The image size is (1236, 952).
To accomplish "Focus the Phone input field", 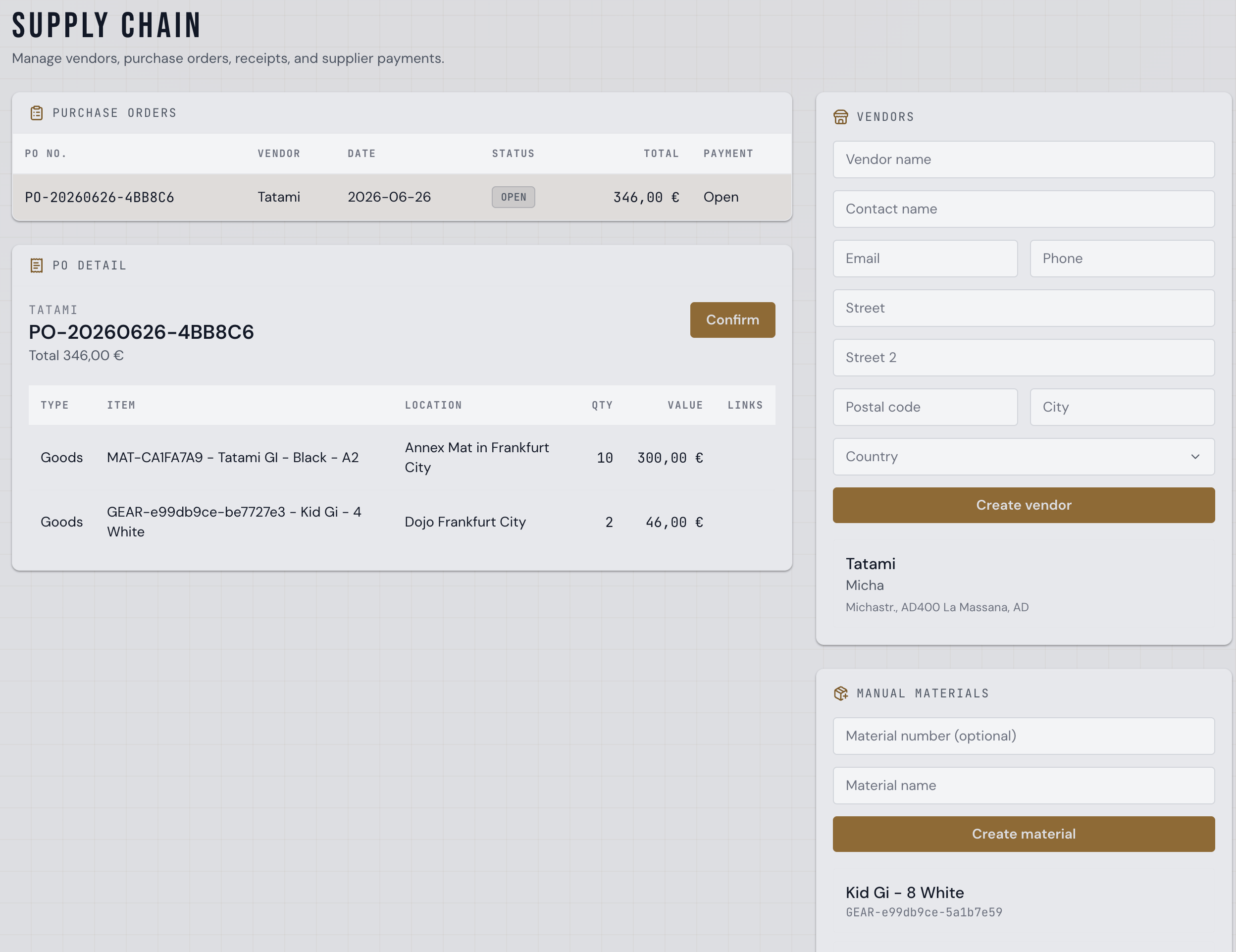I will click(1122, 259).
